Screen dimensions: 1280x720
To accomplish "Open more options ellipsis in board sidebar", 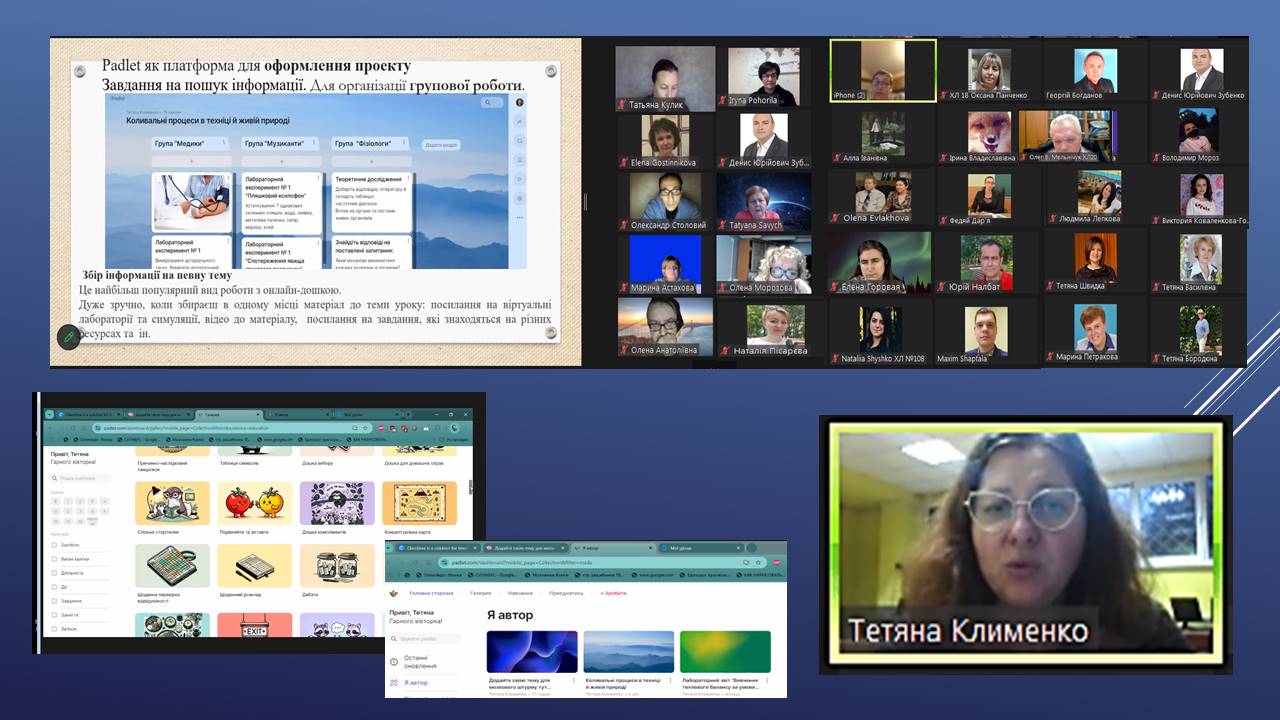I will [x=519, y=218].
